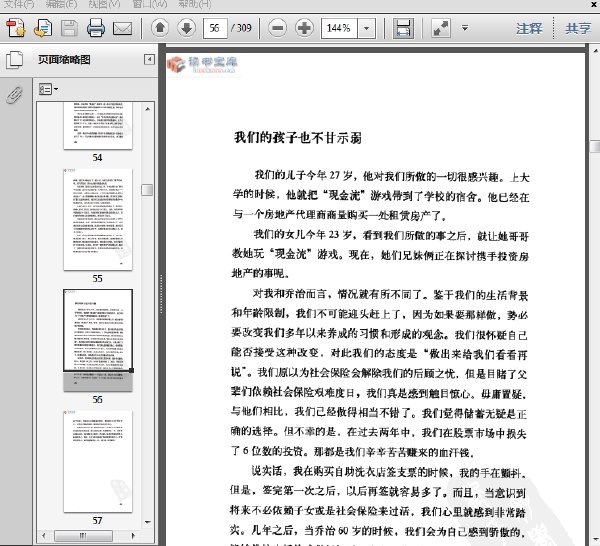This screenshot has width=600, height=546.
Task: Click document scroll up arrow
Action: coord(595,50)
